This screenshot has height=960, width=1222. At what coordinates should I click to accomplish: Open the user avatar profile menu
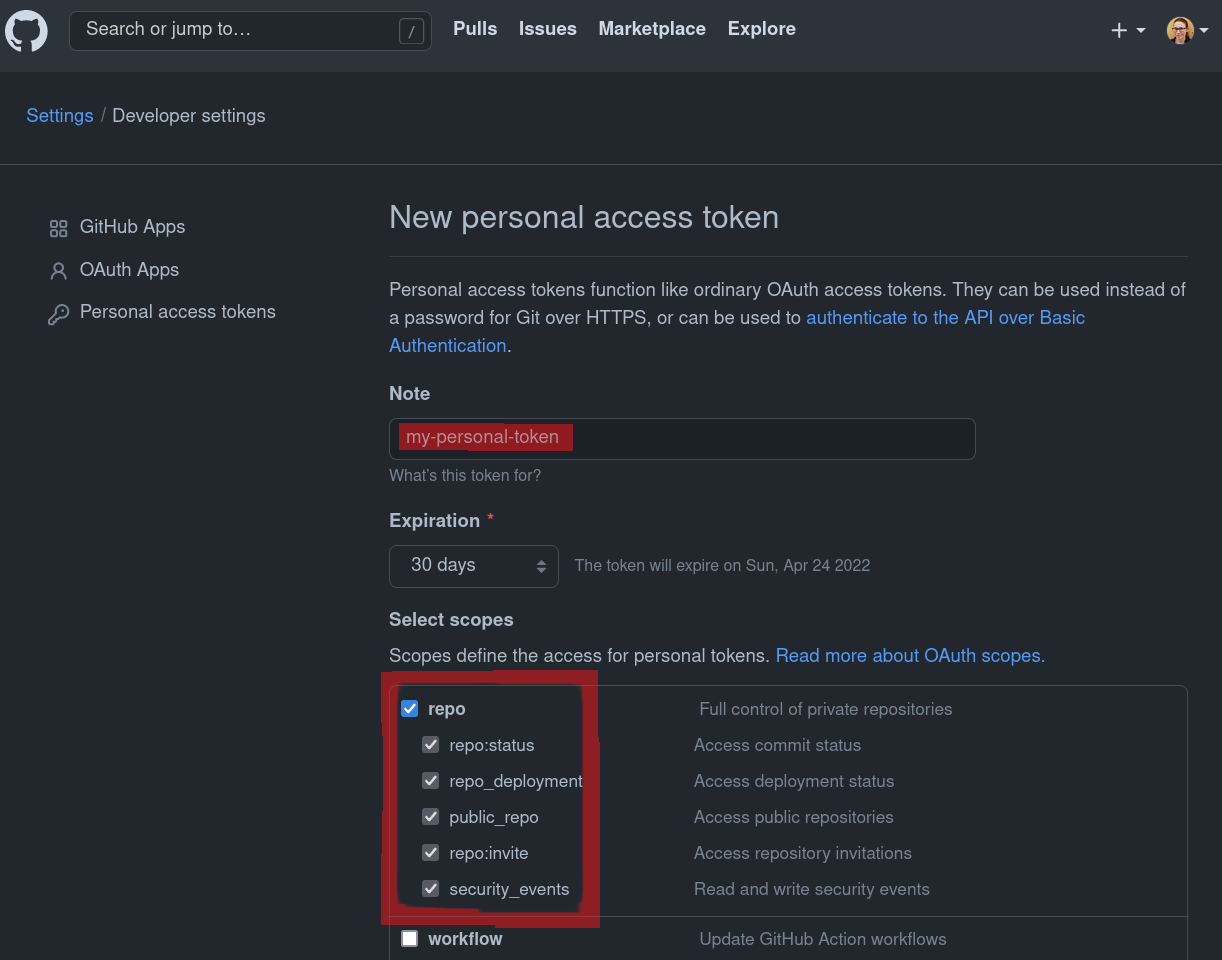(1180, 31)
